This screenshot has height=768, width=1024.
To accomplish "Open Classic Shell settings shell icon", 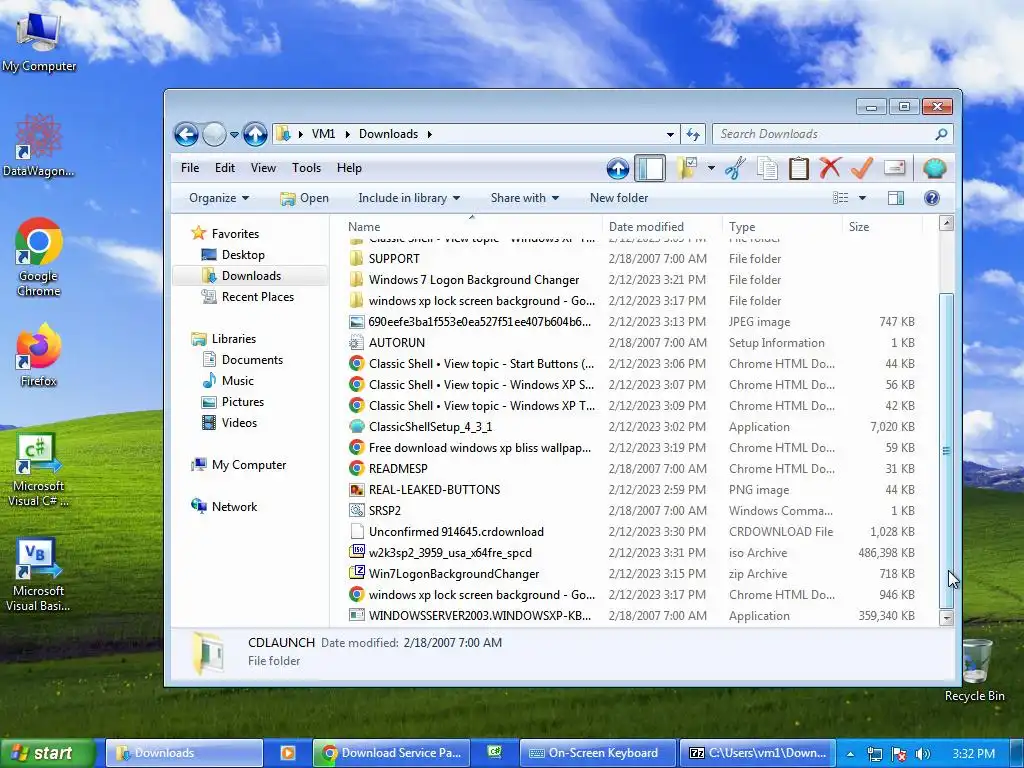I will pyautogui.click(x=935, y=168).
